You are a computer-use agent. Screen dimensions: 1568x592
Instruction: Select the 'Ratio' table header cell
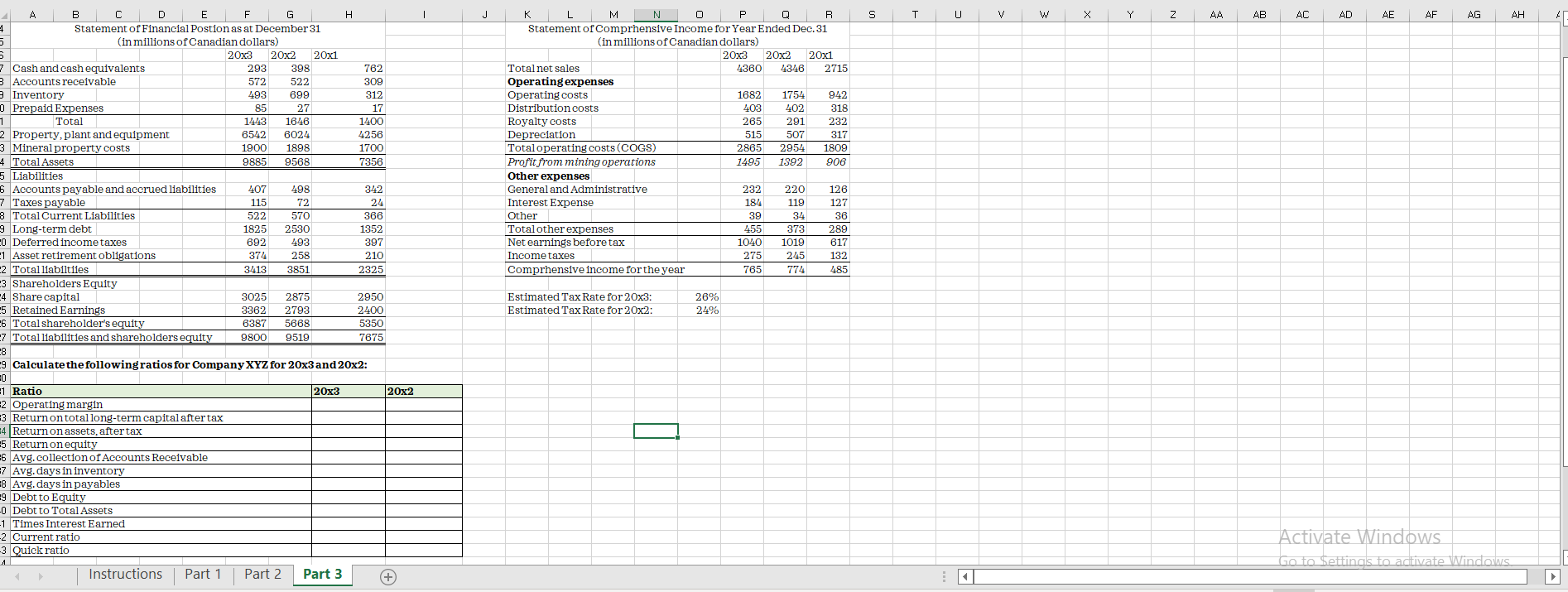pyautogui.click(x=161, y=392)
